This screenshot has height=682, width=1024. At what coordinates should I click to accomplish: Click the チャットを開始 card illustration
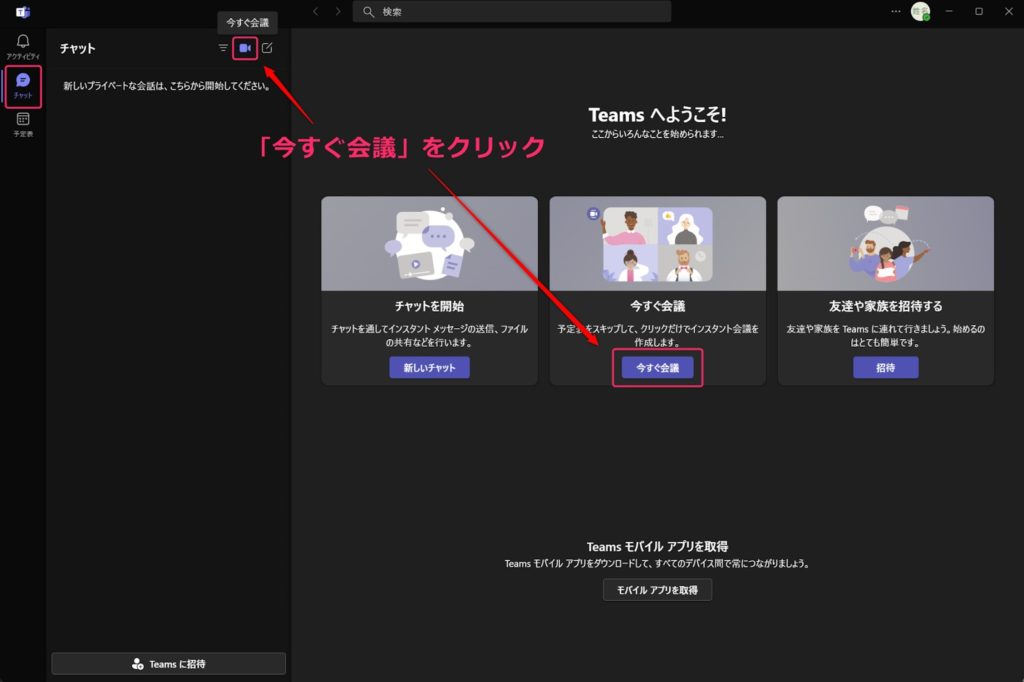(x=429, y=242)
